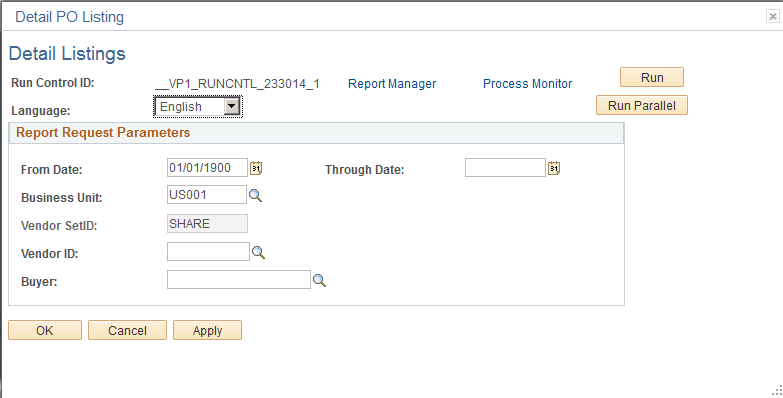Screen dimensions: 783x398
Task: Click the Run Parallel button
Action: pos(642,105)
